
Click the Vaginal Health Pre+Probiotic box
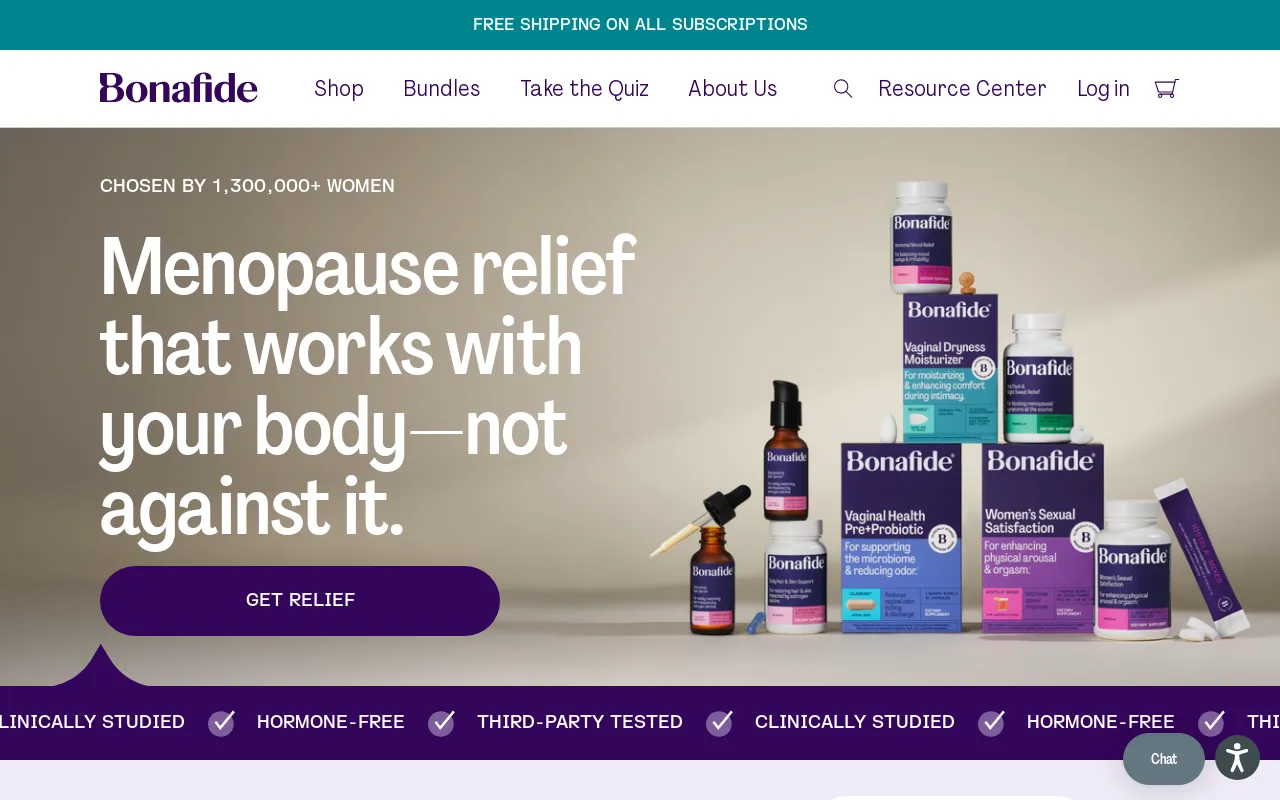tap(901, 538)
